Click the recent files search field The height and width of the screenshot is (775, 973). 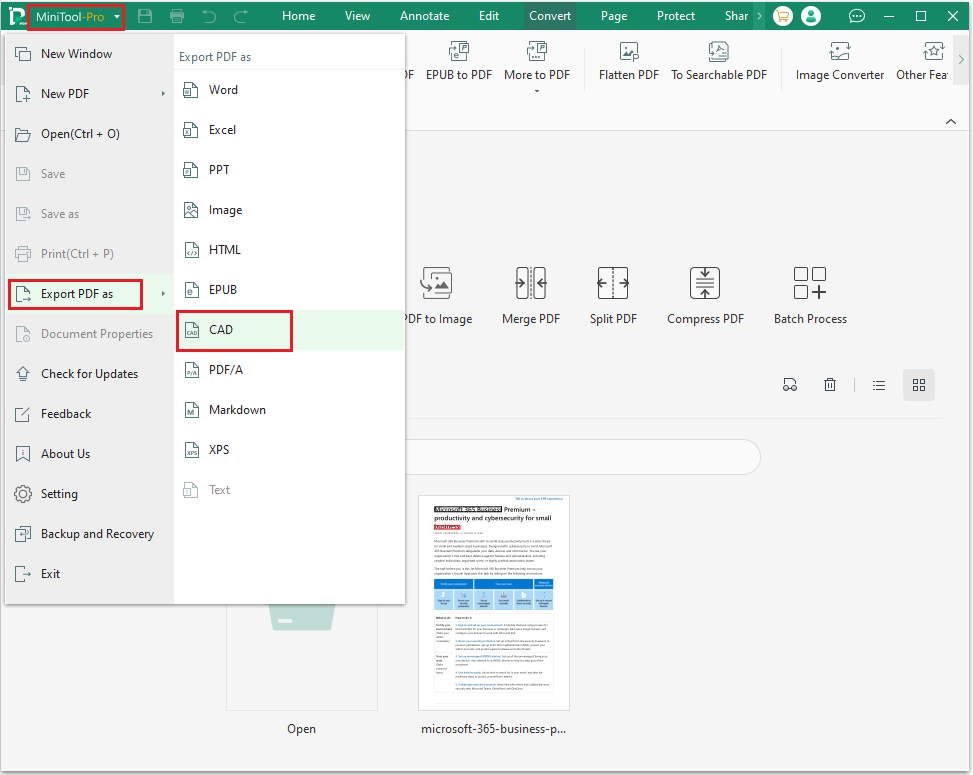click(582, 457)
